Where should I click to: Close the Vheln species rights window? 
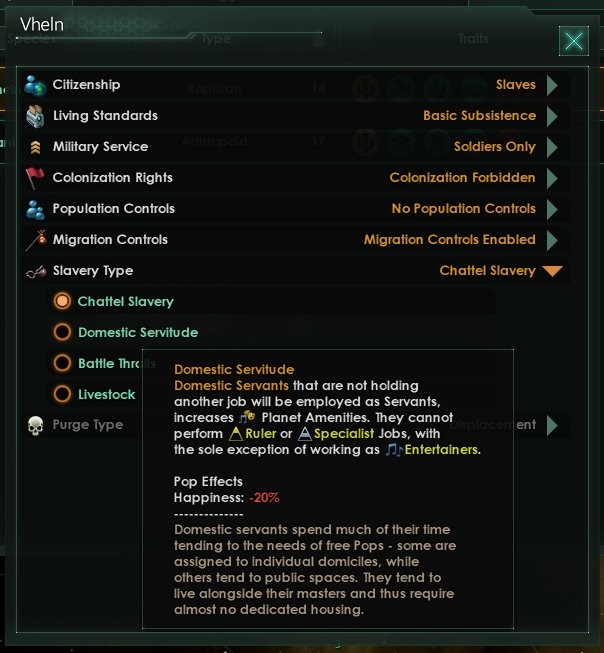pos(574,41)
